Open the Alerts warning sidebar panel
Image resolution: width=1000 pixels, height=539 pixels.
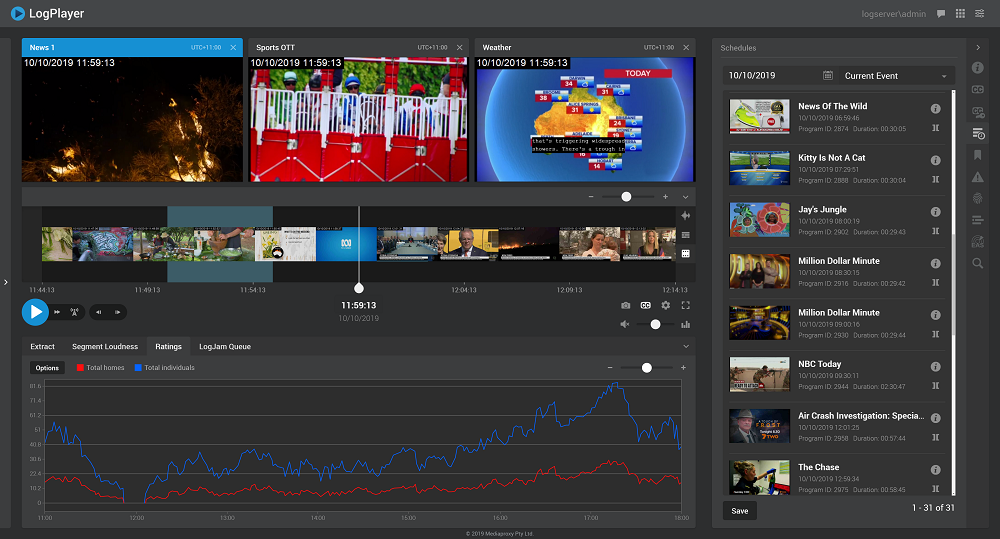coord(978,177)
